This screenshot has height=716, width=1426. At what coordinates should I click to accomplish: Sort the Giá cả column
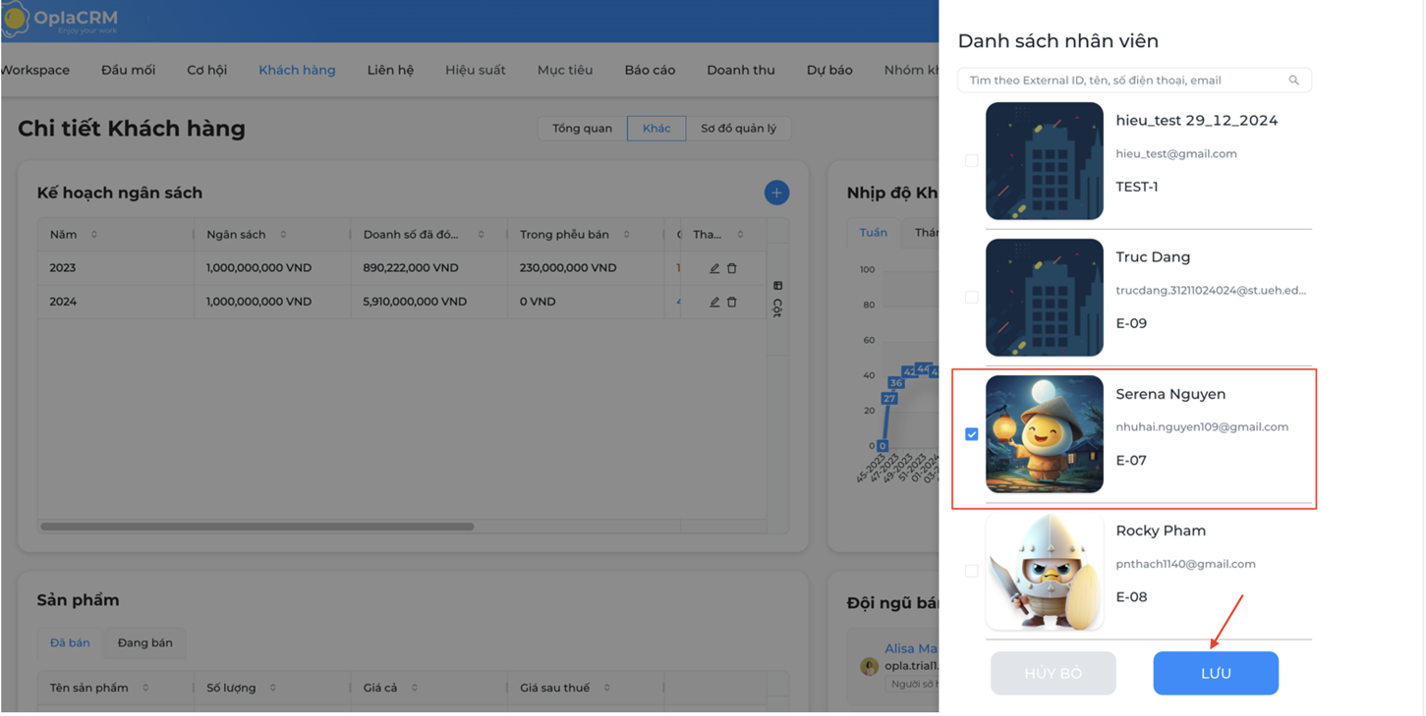(x=414, y=688)
